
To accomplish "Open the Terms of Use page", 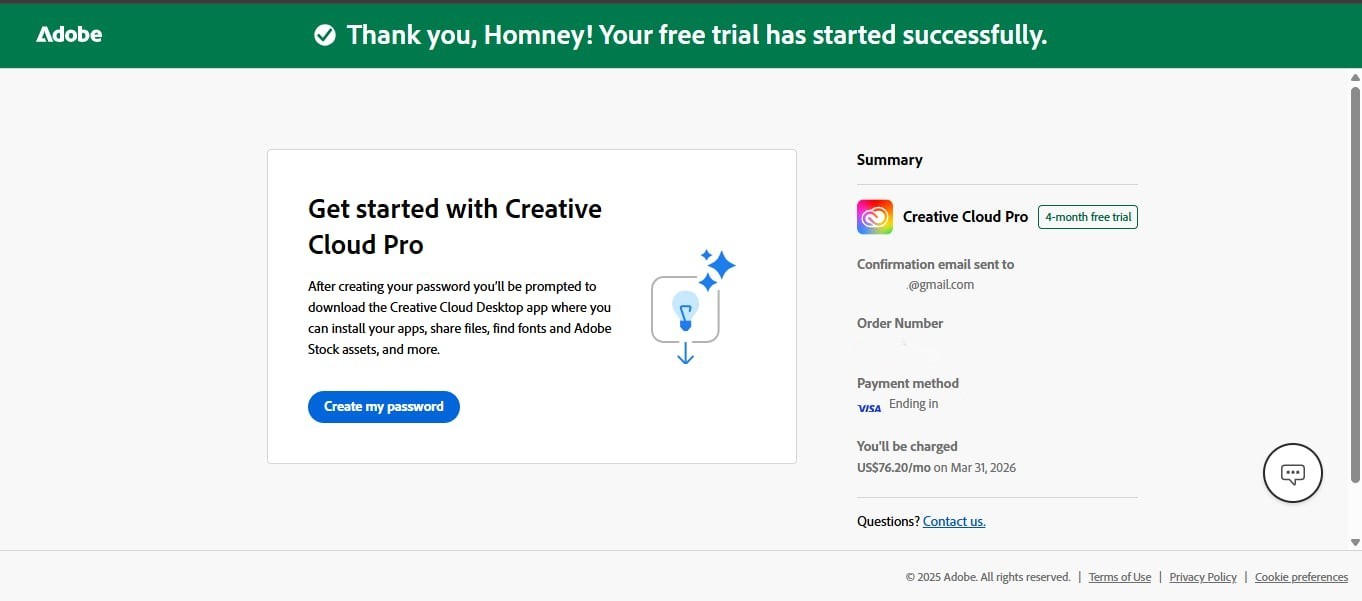I will tap(1119, 577).
